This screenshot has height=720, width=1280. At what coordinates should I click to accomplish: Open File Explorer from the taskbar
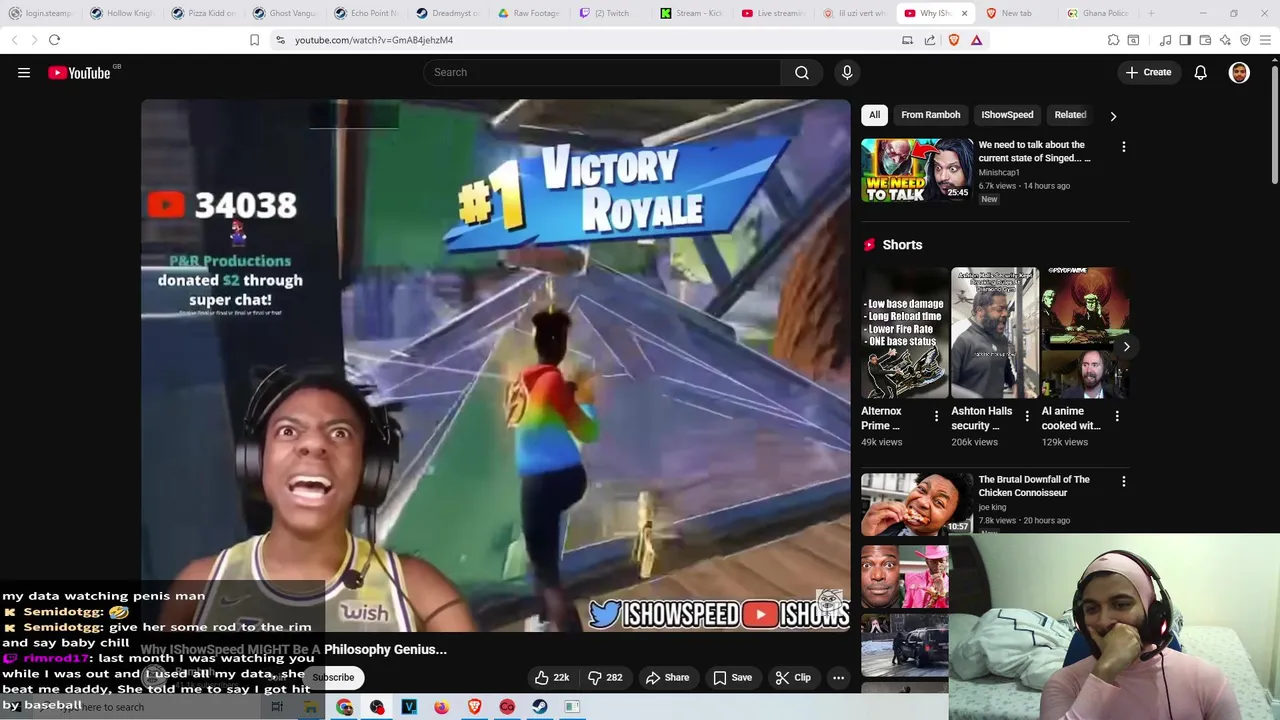coord(311,707)
